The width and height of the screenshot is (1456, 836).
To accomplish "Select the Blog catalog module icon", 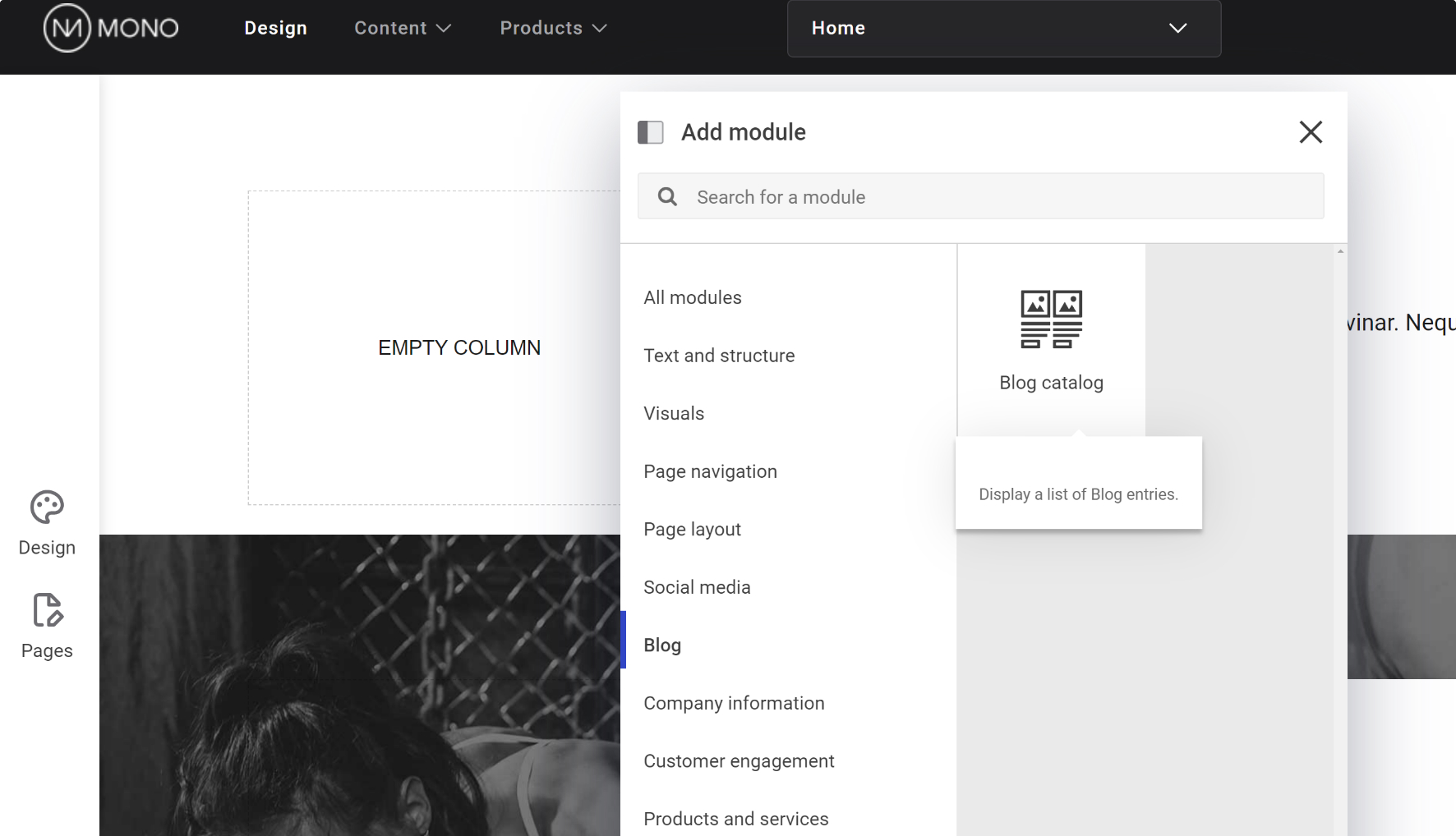I will (1052, 319).
